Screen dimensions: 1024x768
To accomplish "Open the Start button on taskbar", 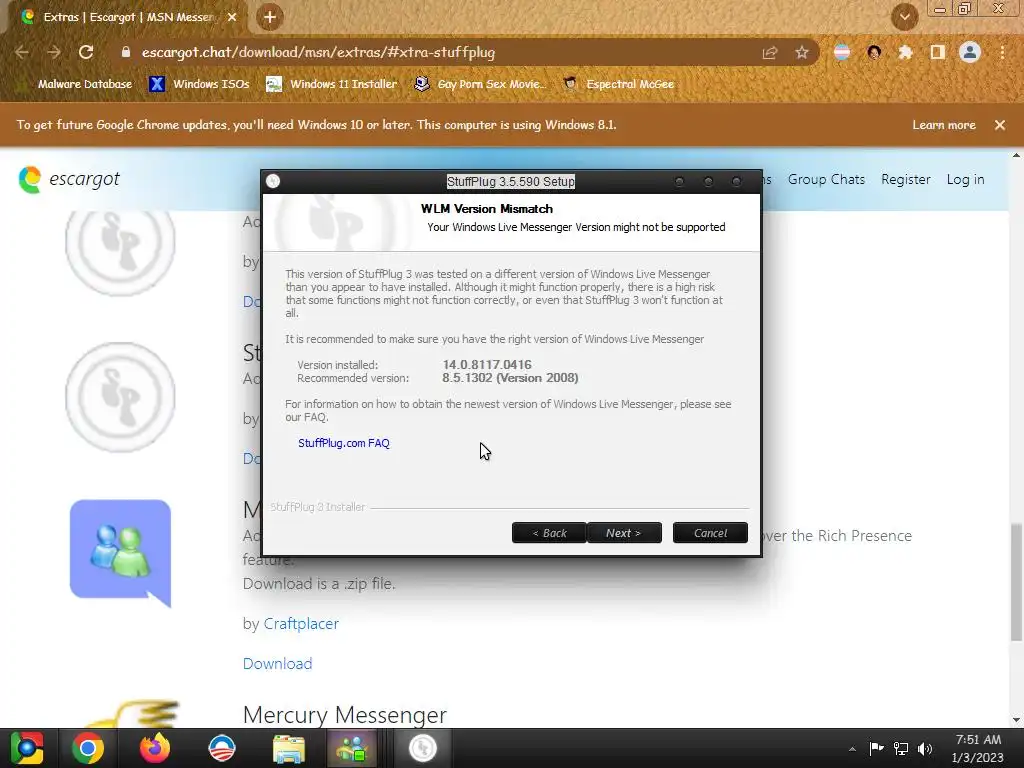I will pos(27,748).
